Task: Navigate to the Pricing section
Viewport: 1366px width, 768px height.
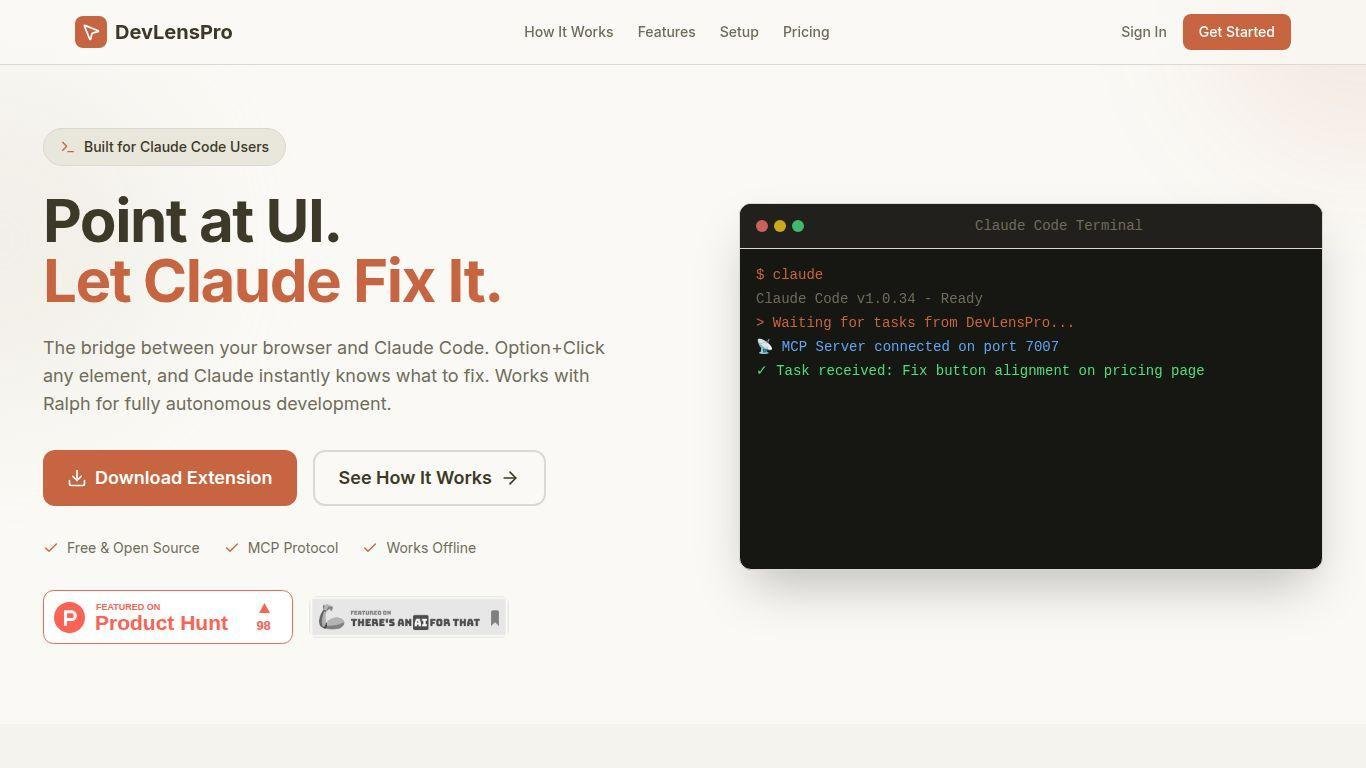Action: pyautogui.click(x=806, y=32)
